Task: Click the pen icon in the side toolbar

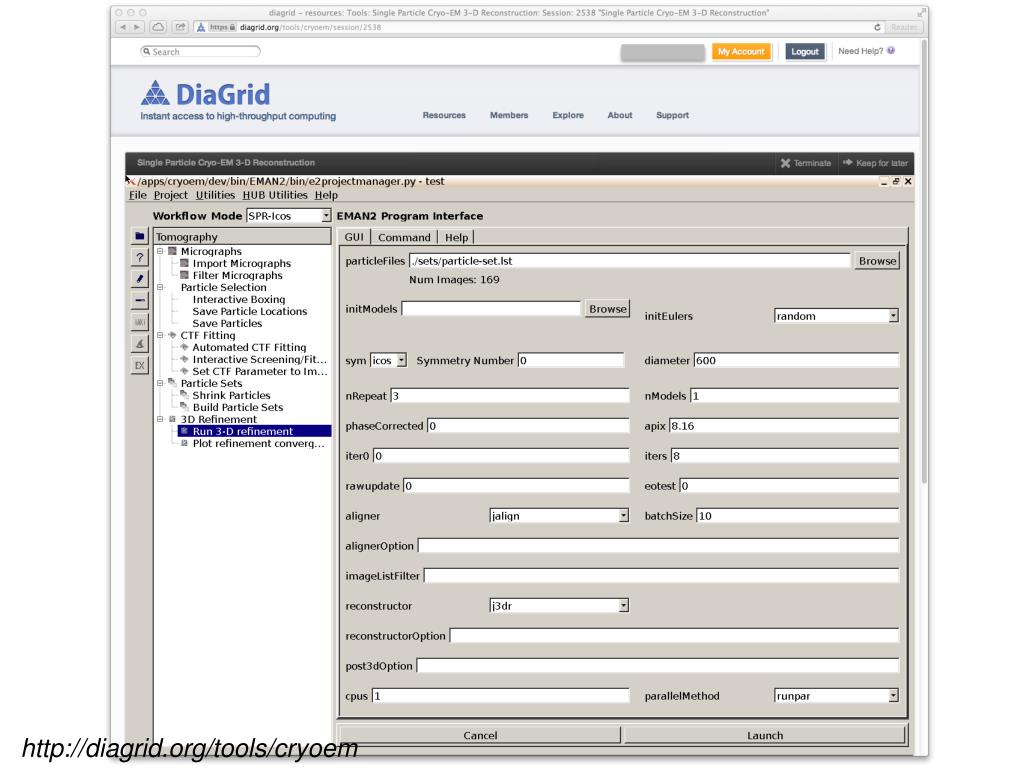Action: [140, 280]
